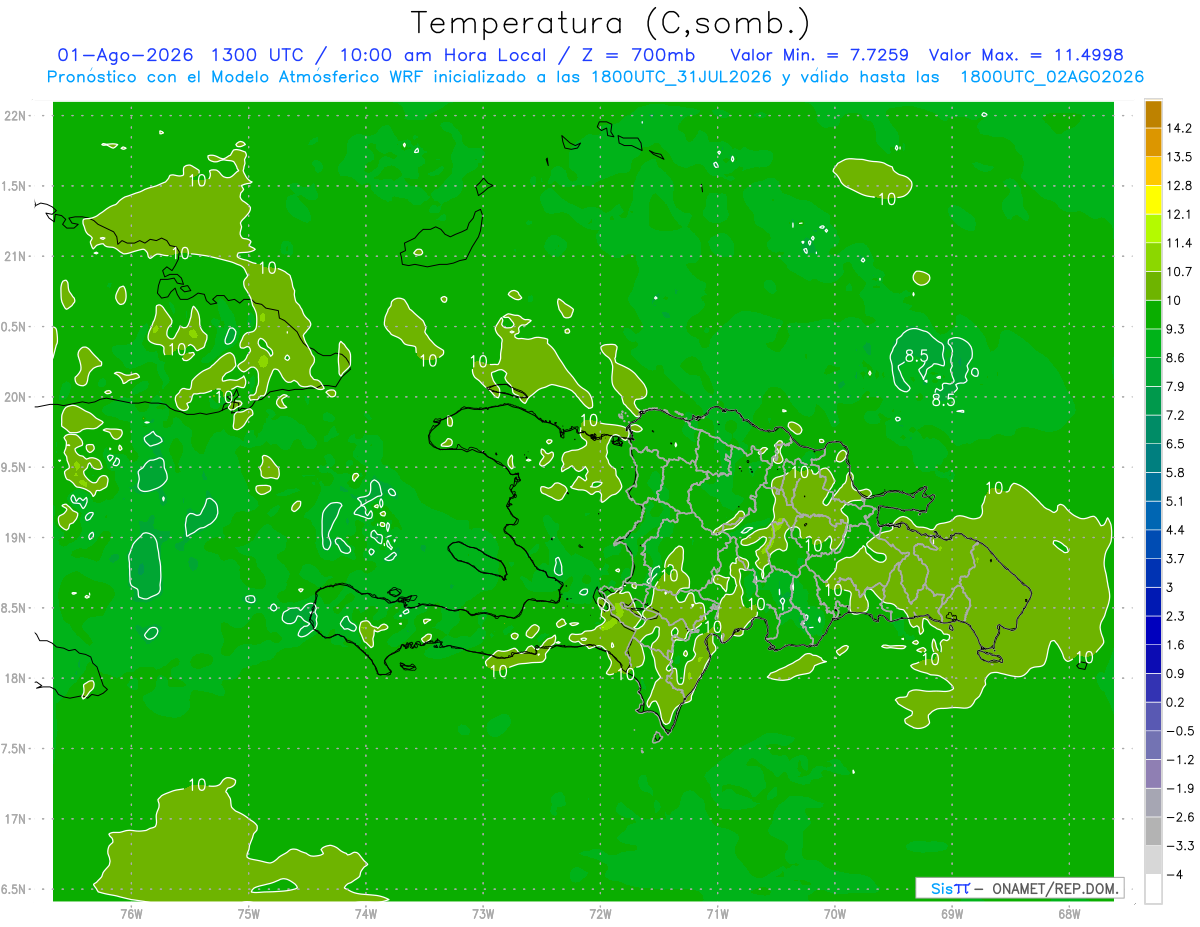The height and width of the screenshot is (927, 1200).
Task: Click the "22N" latitude axis label
Action: [x=17, y=116]
